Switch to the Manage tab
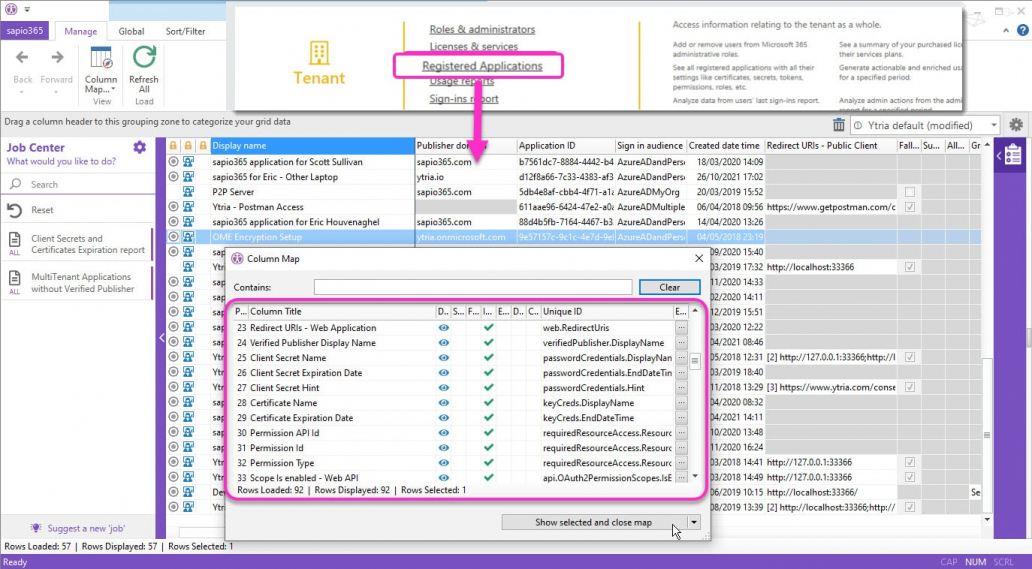Screen dimensions: 1032x569 (81, 31)
